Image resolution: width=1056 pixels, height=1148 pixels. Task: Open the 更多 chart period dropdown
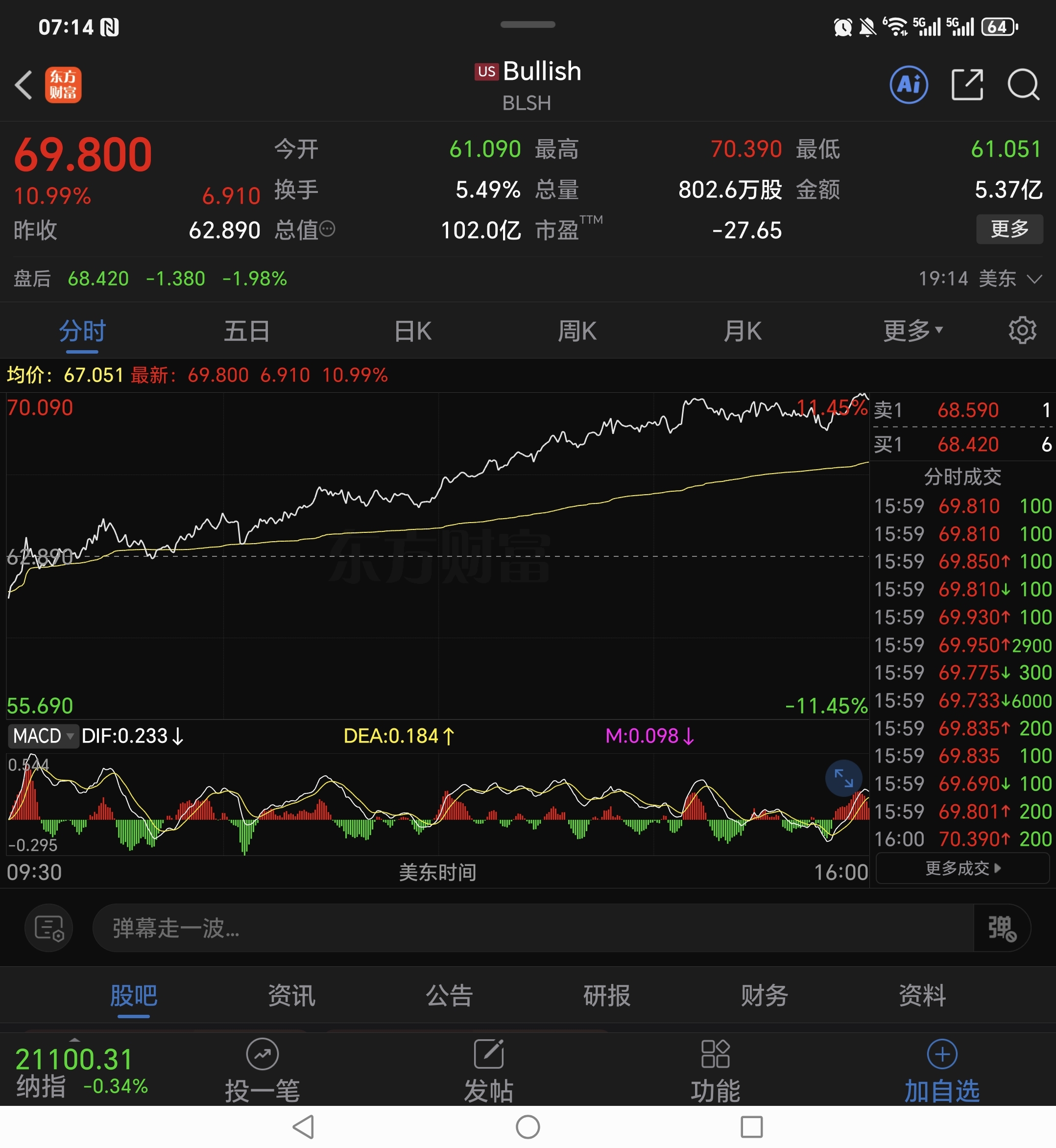click(912, 330)
